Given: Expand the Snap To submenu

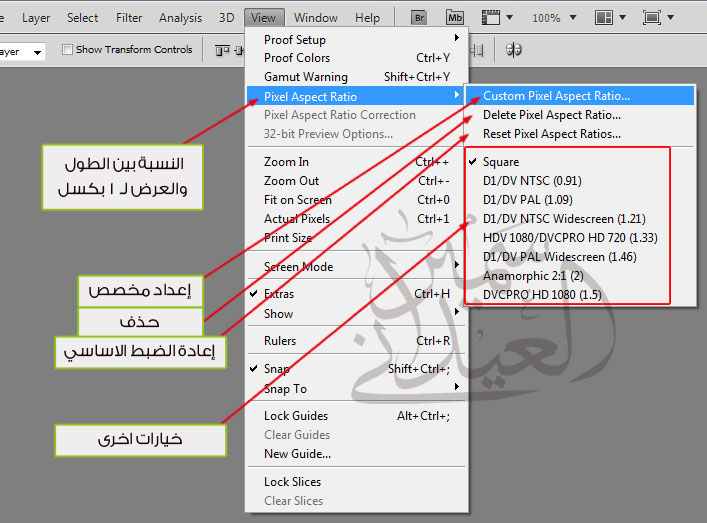Looking at the screenshot, I should (357, 389).
